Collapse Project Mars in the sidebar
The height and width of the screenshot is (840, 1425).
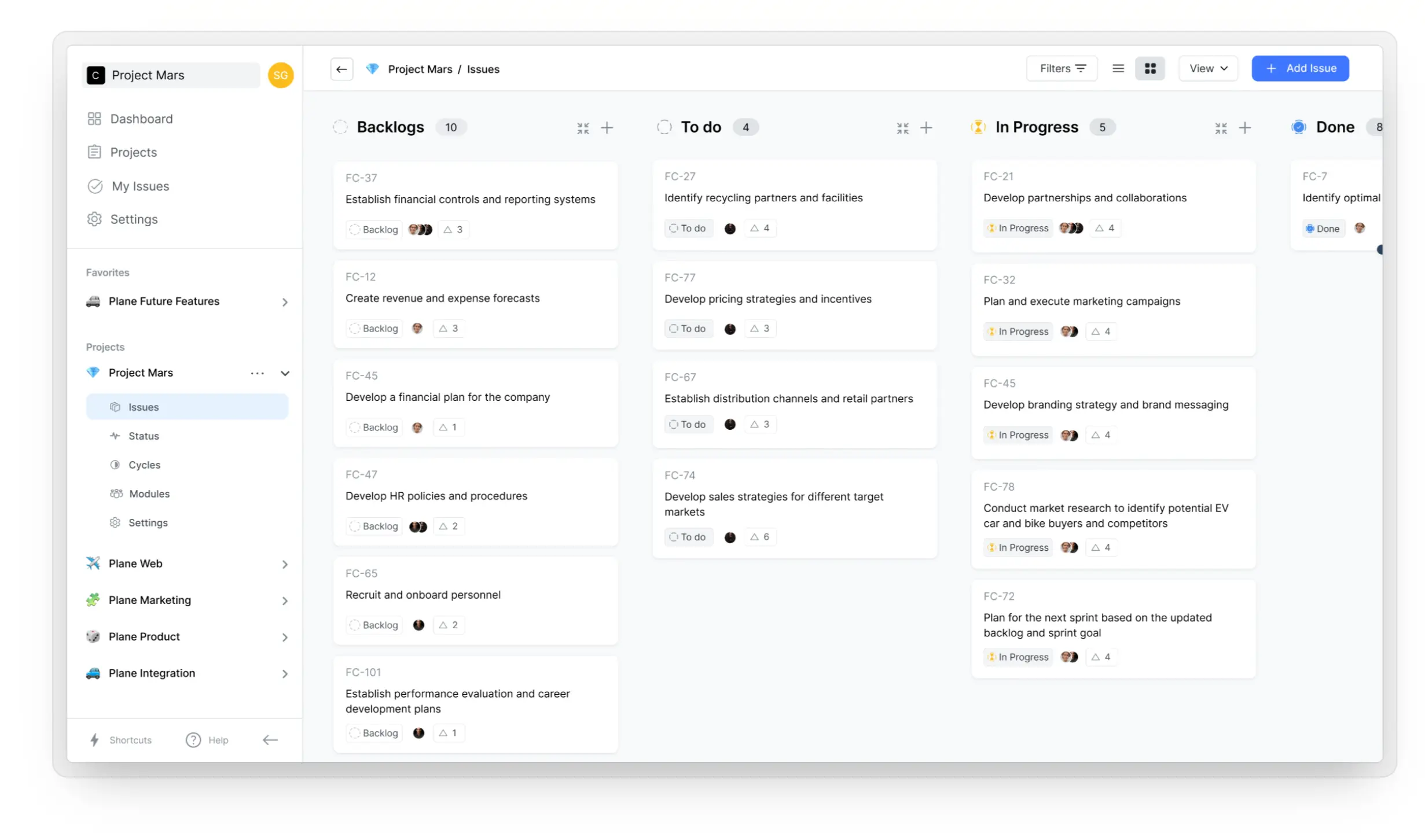pos(285,373)
